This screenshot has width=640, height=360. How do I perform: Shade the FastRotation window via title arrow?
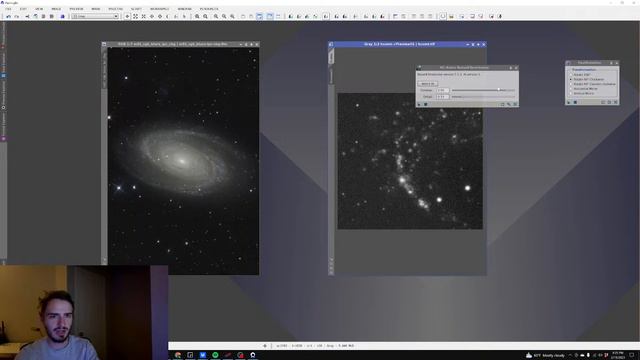click(611, 63)
